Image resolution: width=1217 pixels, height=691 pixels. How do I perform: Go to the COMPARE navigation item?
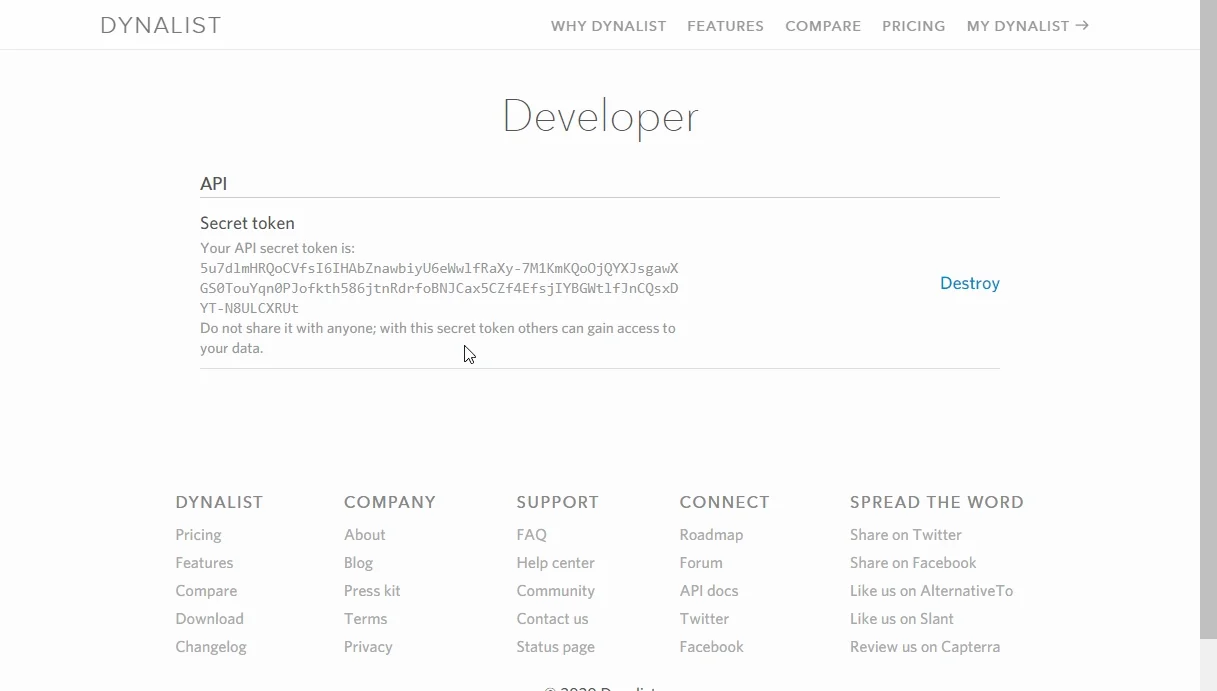click(x=823, y=26)
